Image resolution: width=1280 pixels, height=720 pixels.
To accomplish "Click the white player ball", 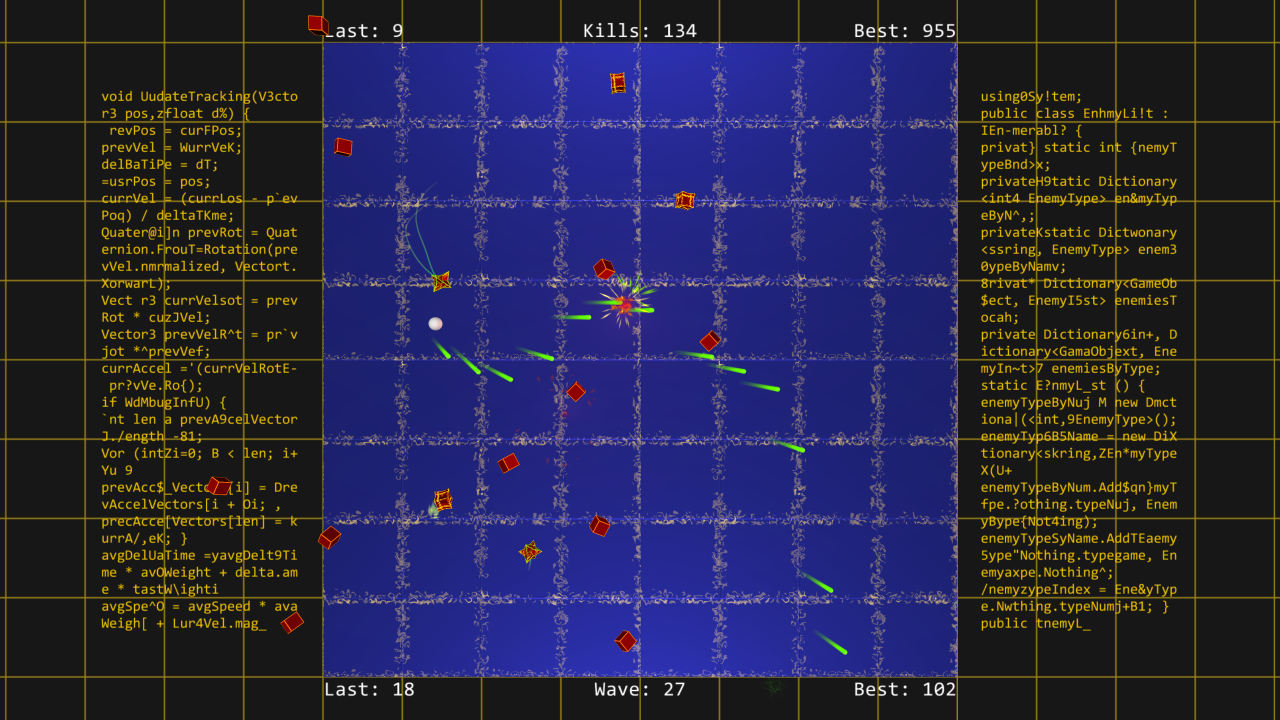I will pos(435,323).
